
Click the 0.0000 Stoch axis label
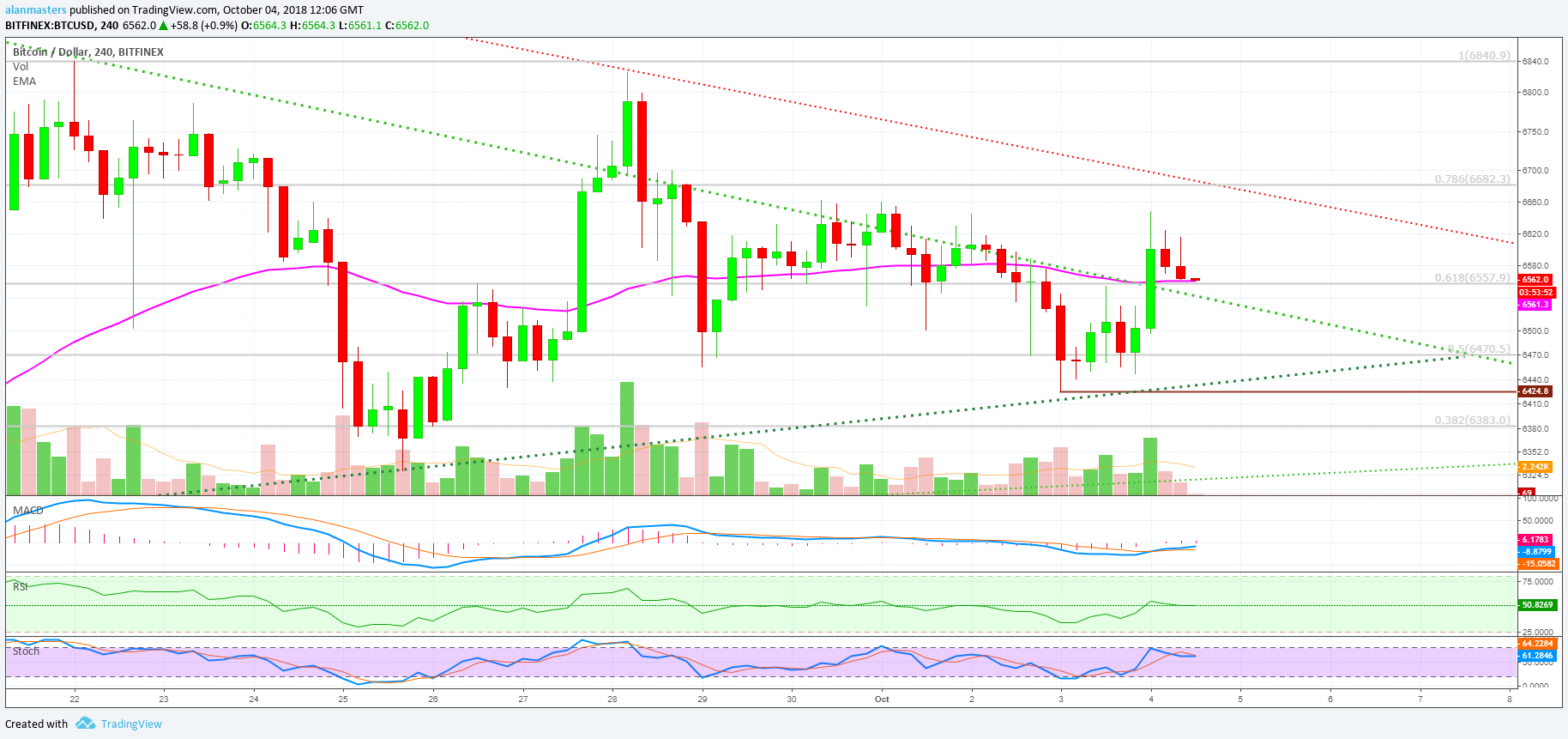click(x=1535, y=685)
